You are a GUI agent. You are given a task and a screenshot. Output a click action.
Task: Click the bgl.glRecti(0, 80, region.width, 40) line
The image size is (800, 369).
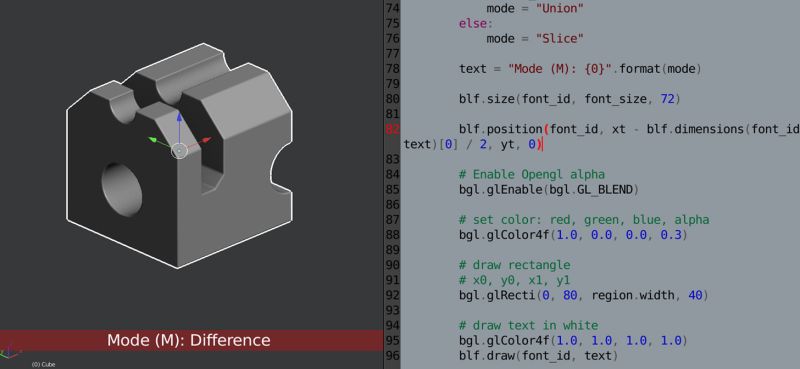pyautogui.click(x=584, y=296)
